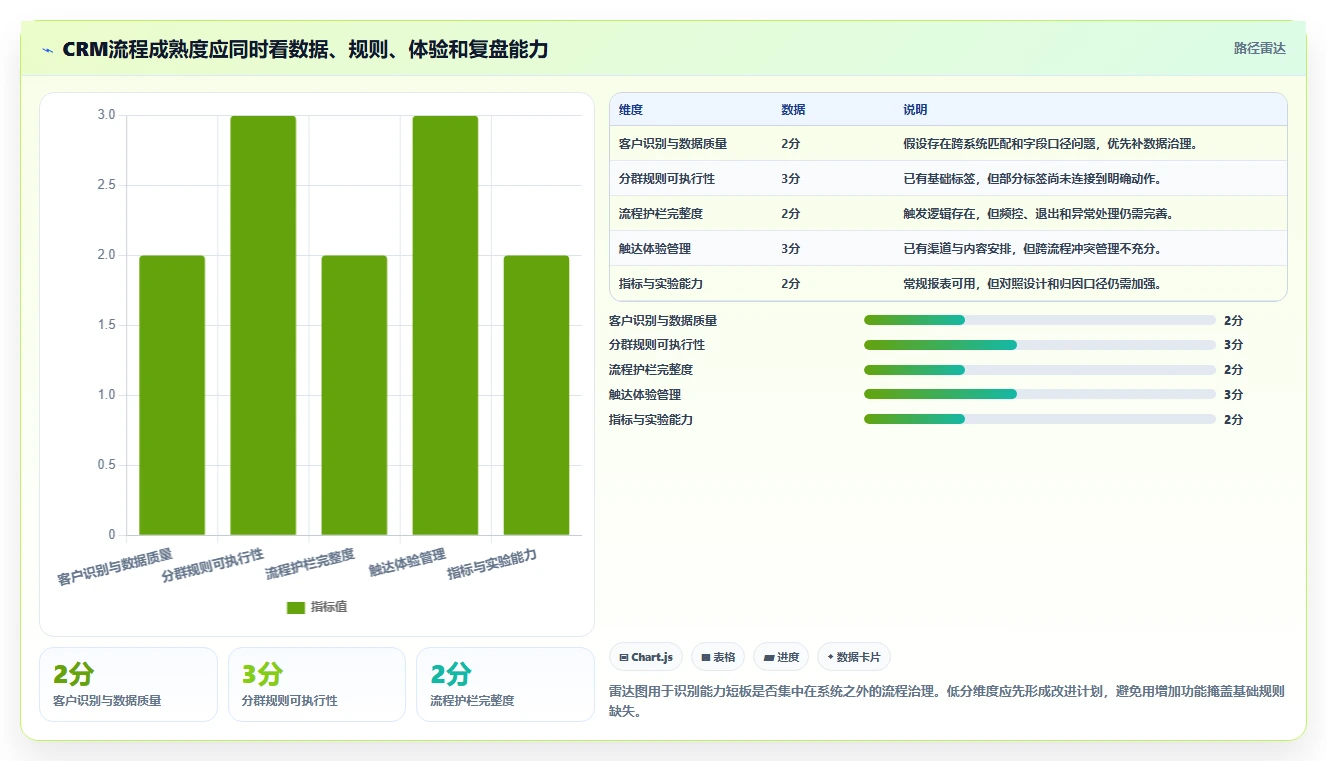Click the lightning icon beside the CRM title
Image resolution: width=1327 pixels, height=761 pixels.
(48, 50)
